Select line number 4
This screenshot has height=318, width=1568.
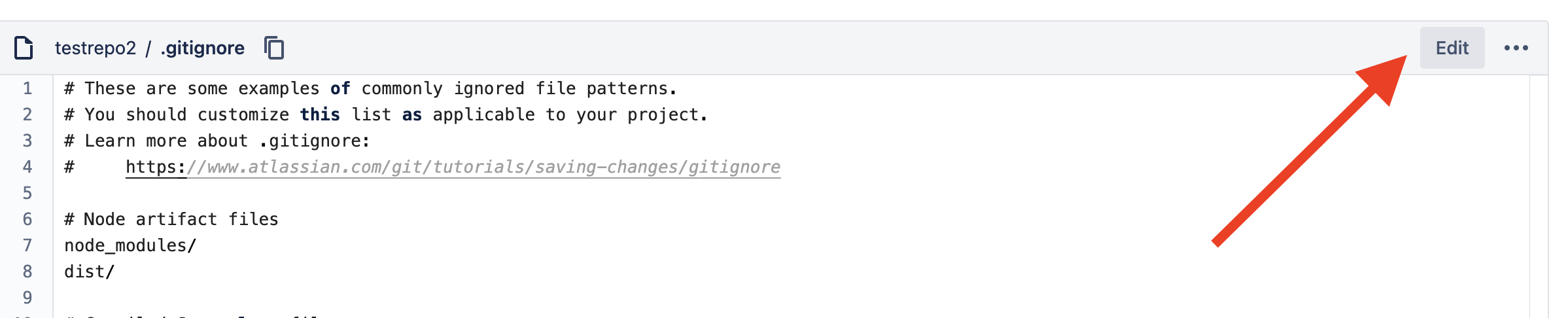tap(27, 167)
